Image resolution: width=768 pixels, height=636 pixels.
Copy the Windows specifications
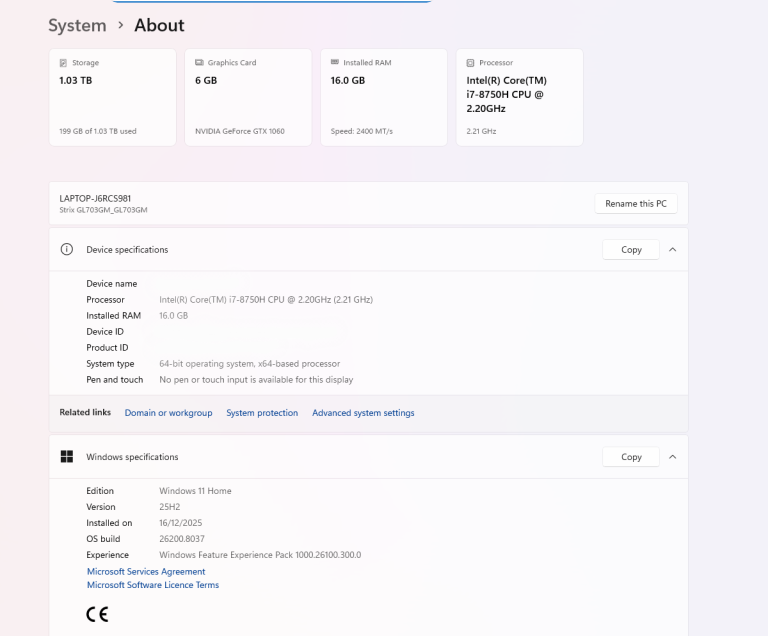pyautogui.click(x=631, y=457)
